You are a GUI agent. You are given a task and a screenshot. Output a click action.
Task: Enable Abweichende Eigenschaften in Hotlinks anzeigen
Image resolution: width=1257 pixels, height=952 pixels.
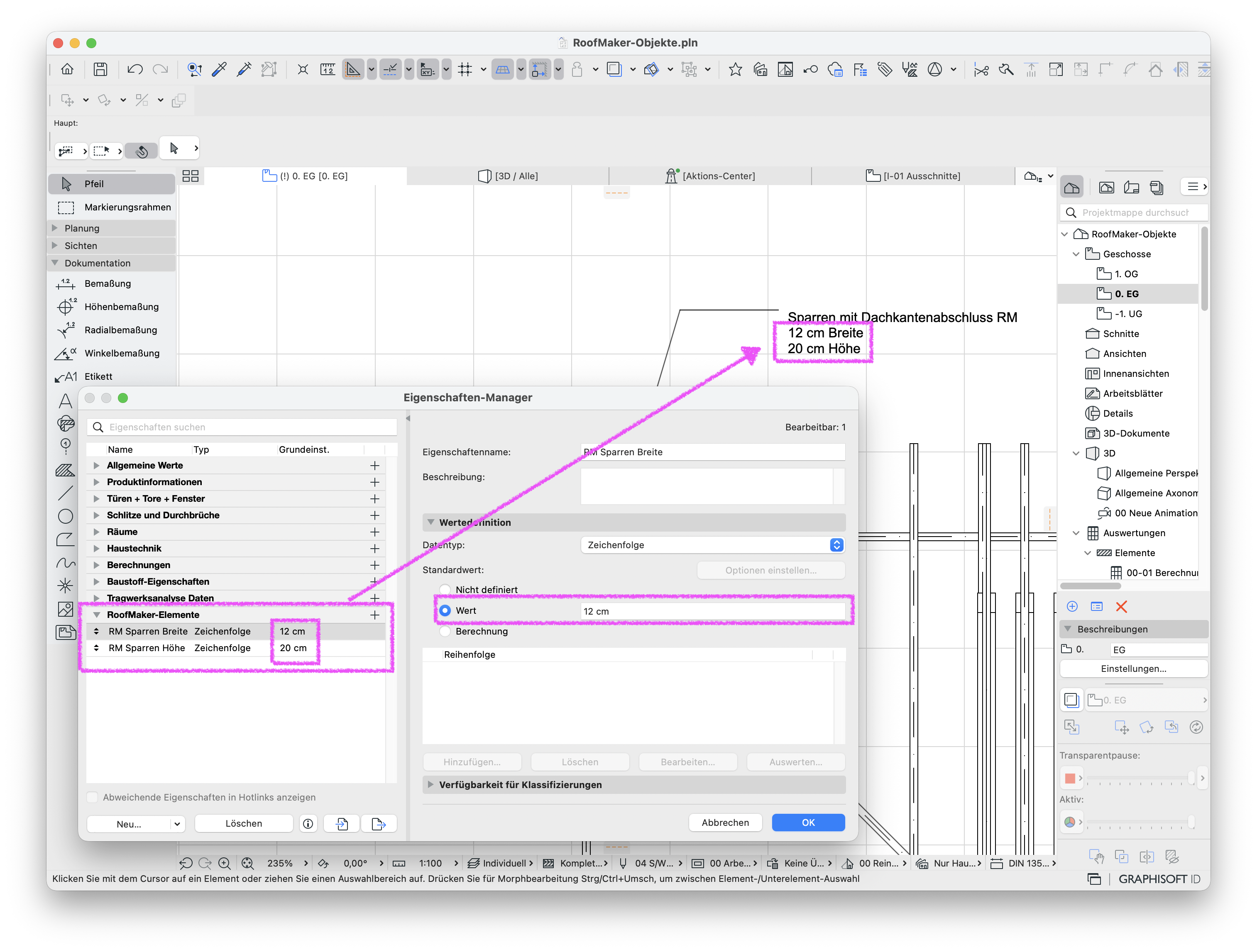(93, 797)
